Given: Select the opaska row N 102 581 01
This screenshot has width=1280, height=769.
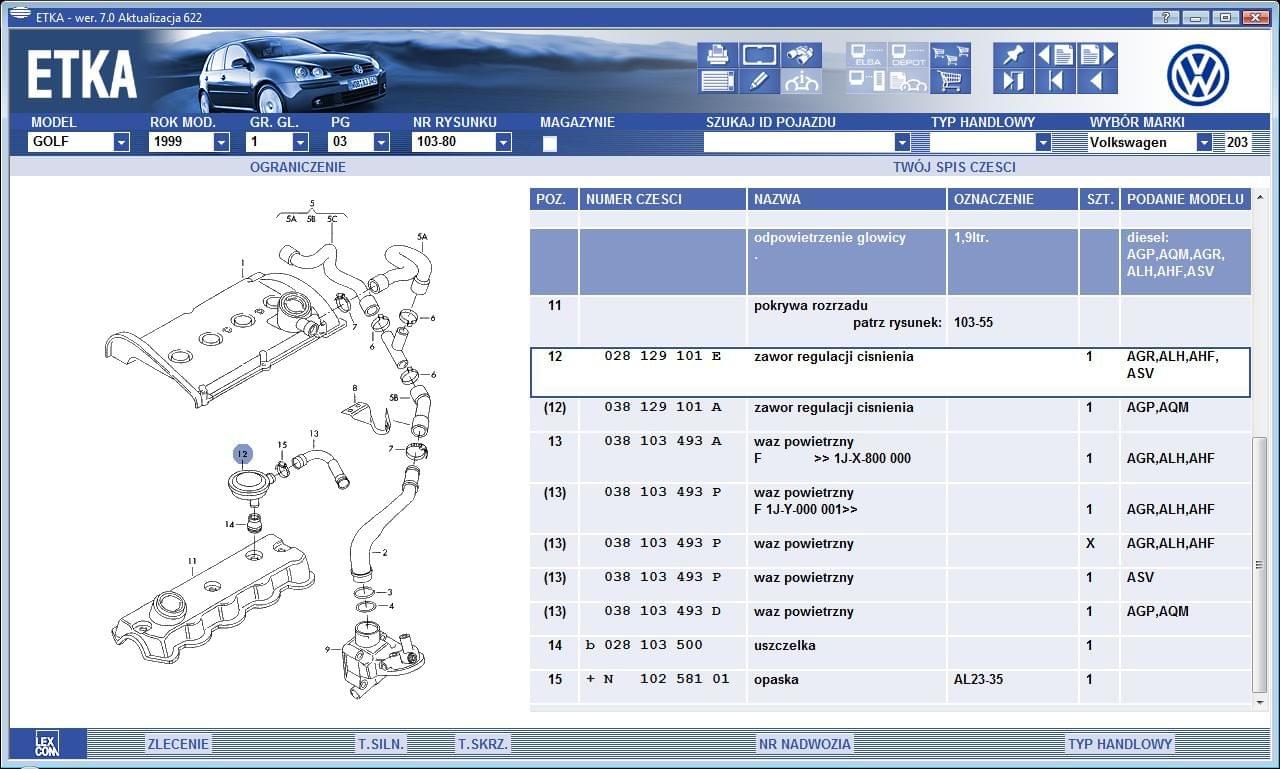Looking at the screenshot, I should tap(890, 687).
